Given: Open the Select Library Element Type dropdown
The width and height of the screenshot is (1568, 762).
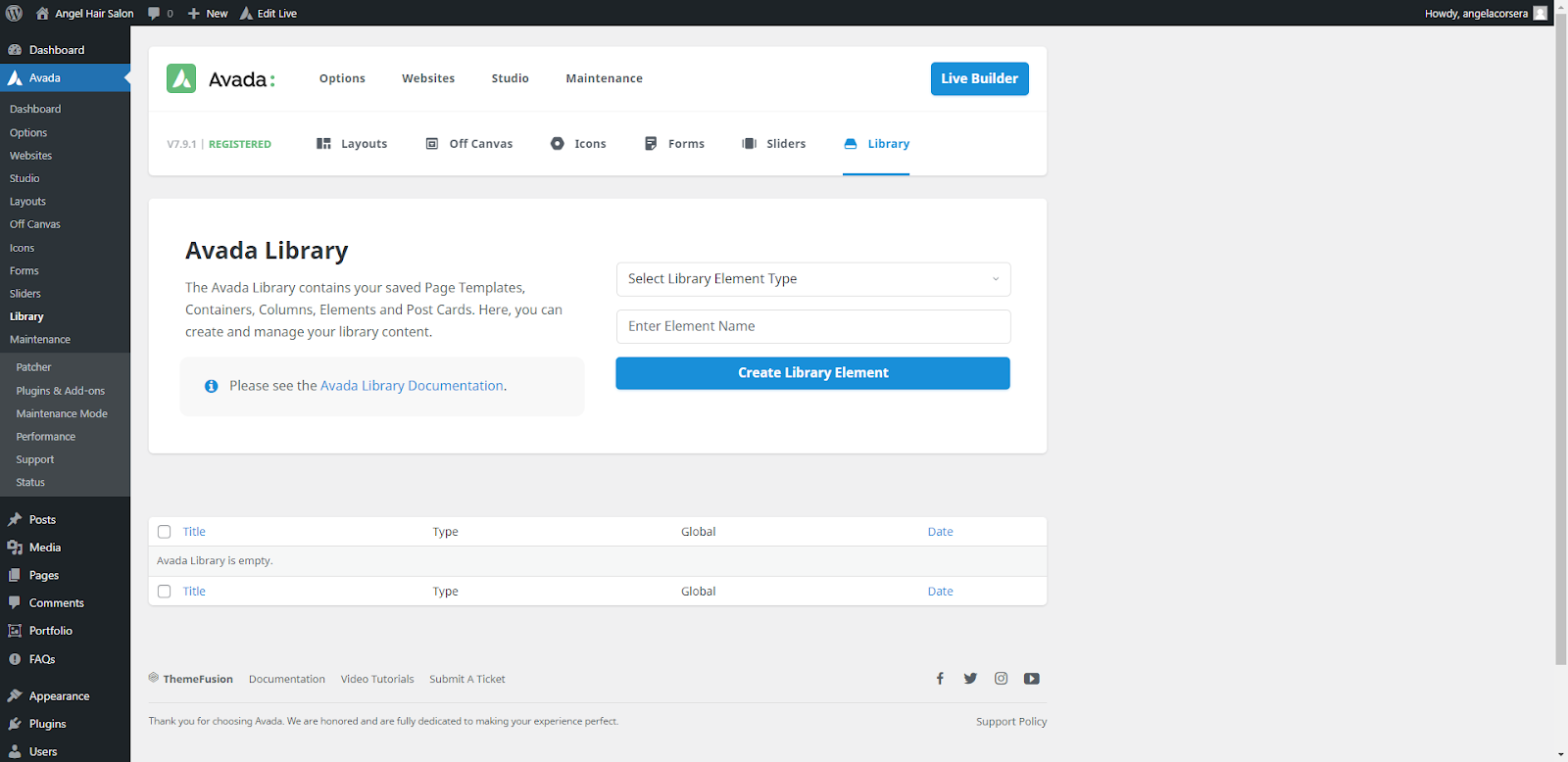Looking at the screenshot, I should coord(813,279).
